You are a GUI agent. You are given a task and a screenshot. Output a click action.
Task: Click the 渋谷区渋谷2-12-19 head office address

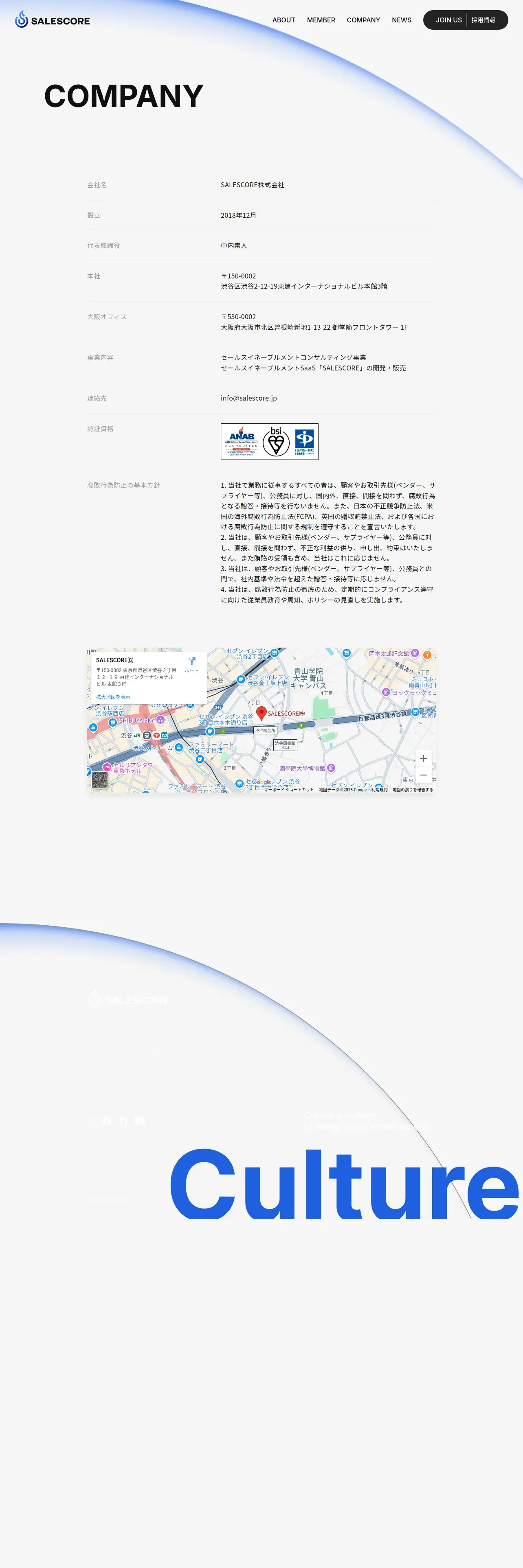[304, 286]
